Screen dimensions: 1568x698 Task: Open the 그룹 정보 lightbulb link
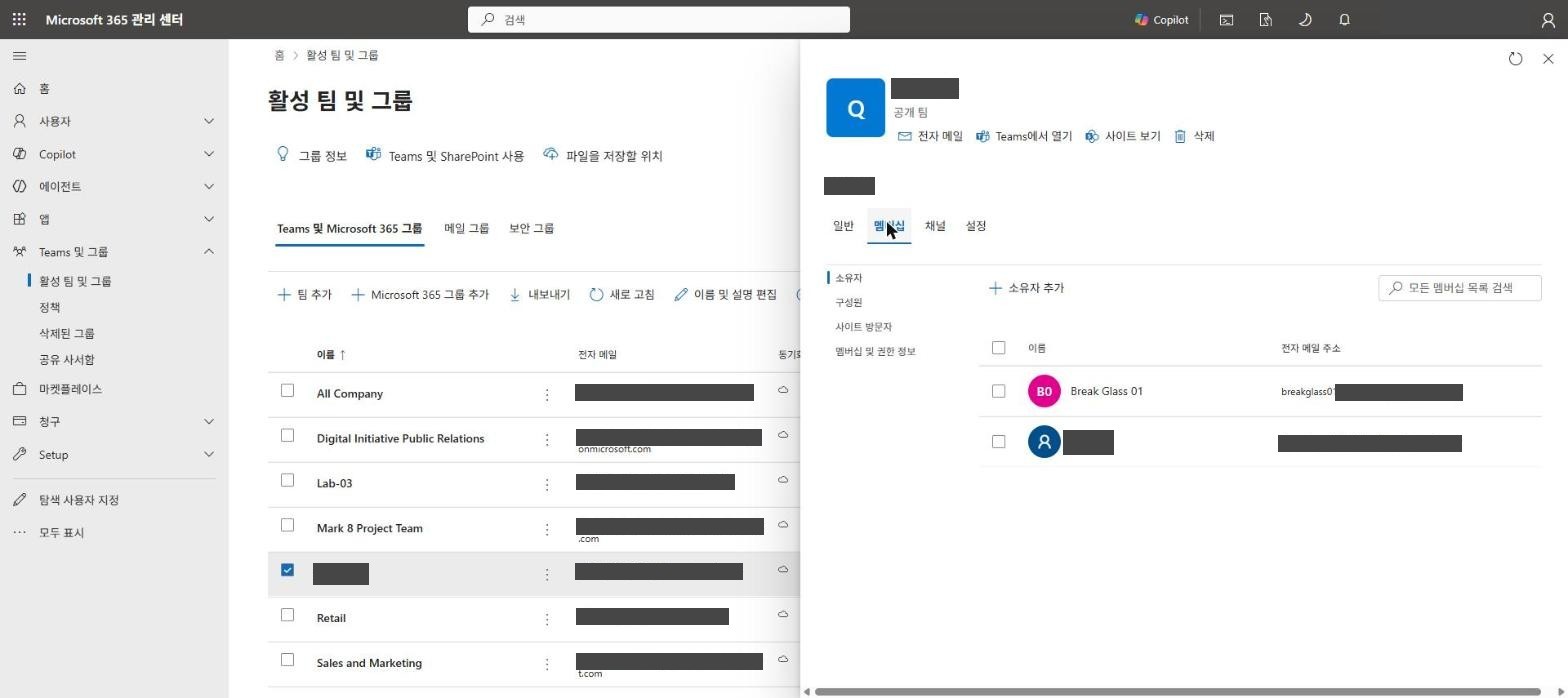pos(311,155)
